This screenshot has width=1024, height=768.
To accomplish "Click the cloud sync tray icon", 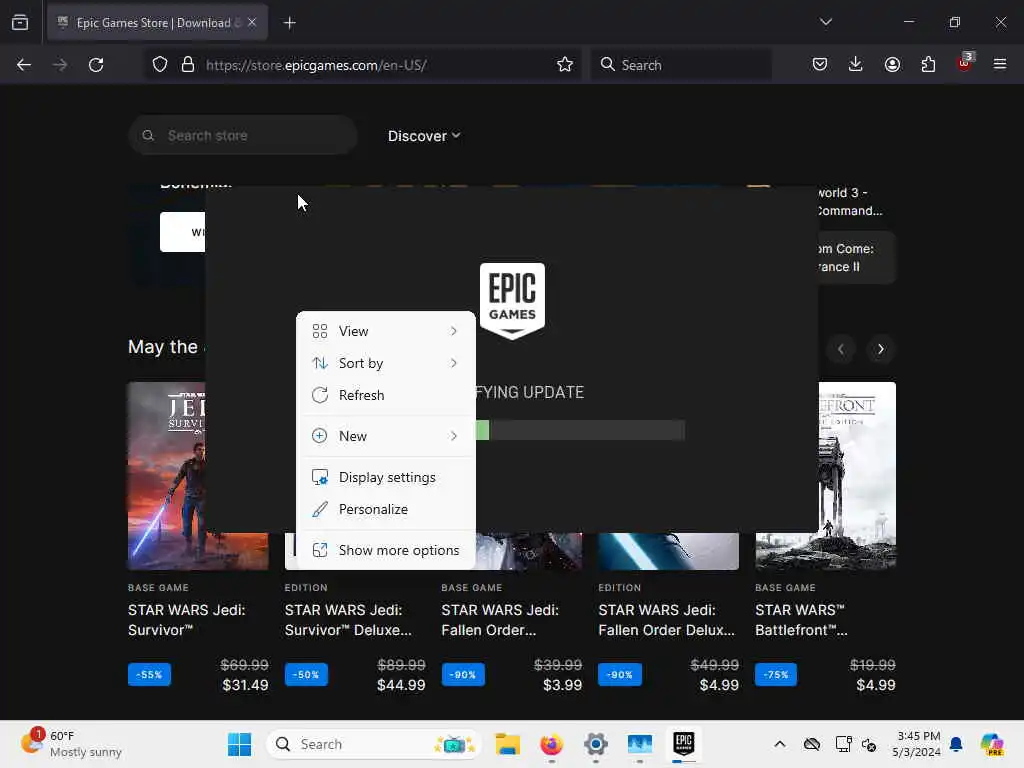I will (x=812, y=744).
